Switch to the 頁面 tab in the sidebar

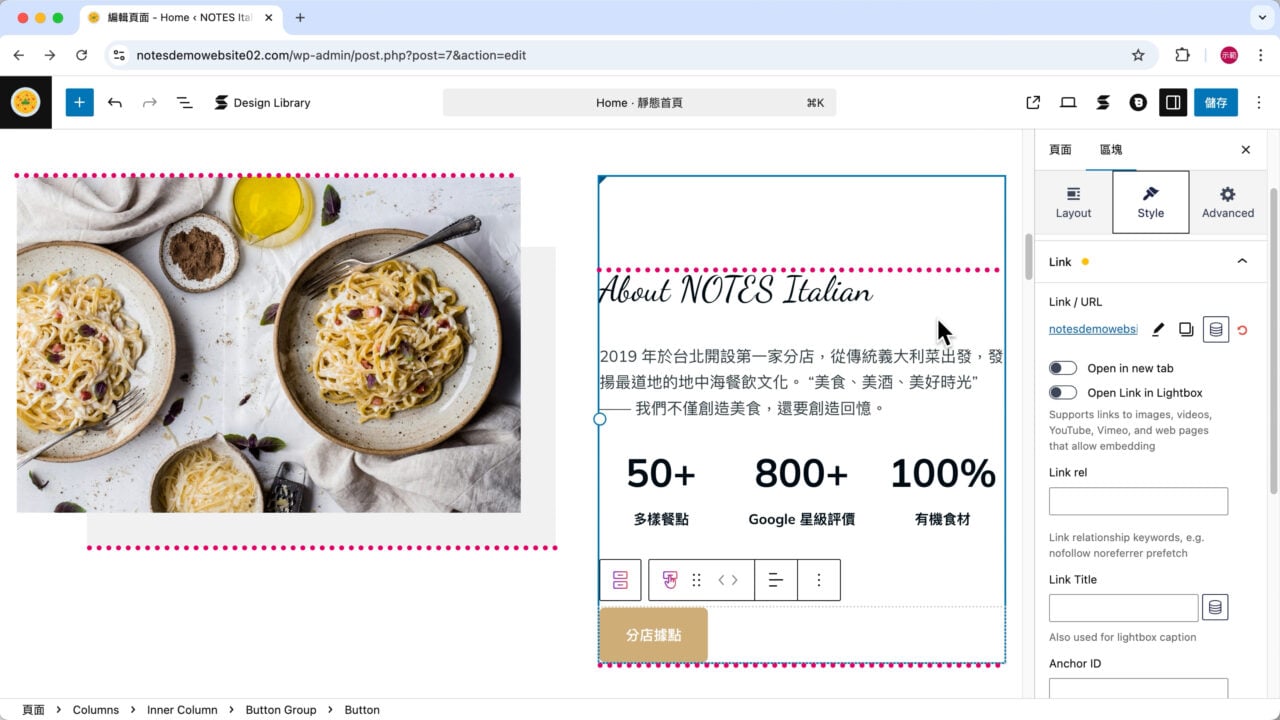coord(1060,149)
